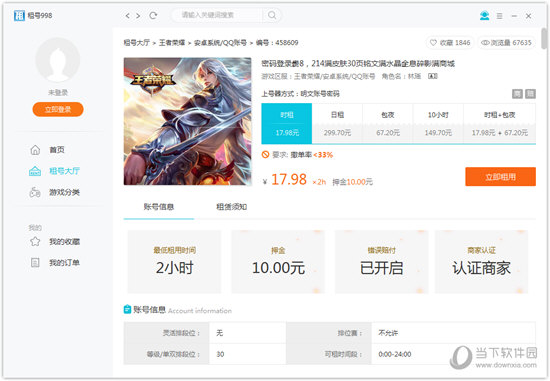Click the home icon beside 首页
The width and height of the screenshot is (550, 381).
pyautogui.click(x=35, y=150)
